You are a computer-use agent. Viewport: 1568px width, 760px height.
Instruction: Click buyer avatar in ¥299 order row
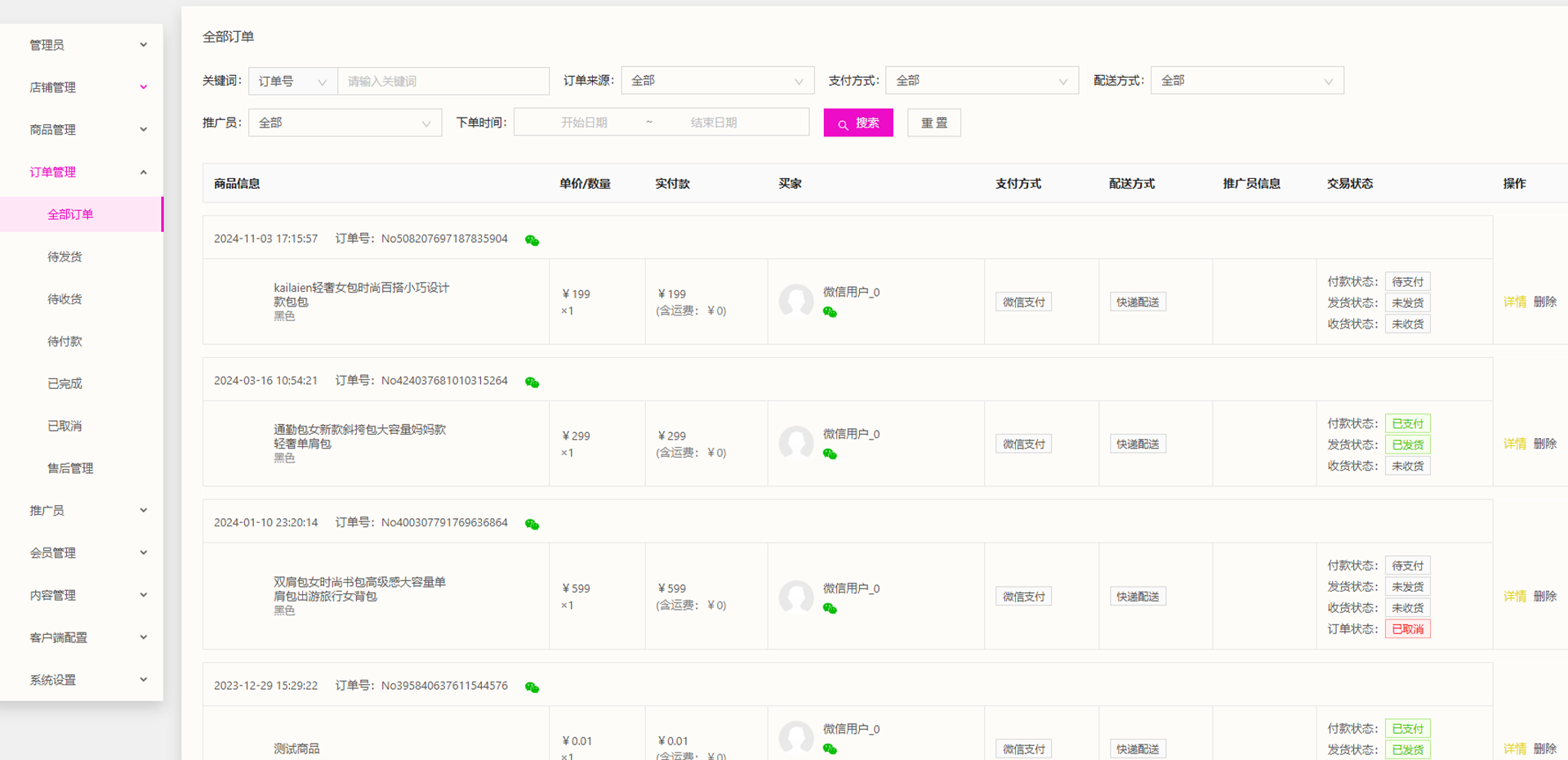(x=796, y=444)
